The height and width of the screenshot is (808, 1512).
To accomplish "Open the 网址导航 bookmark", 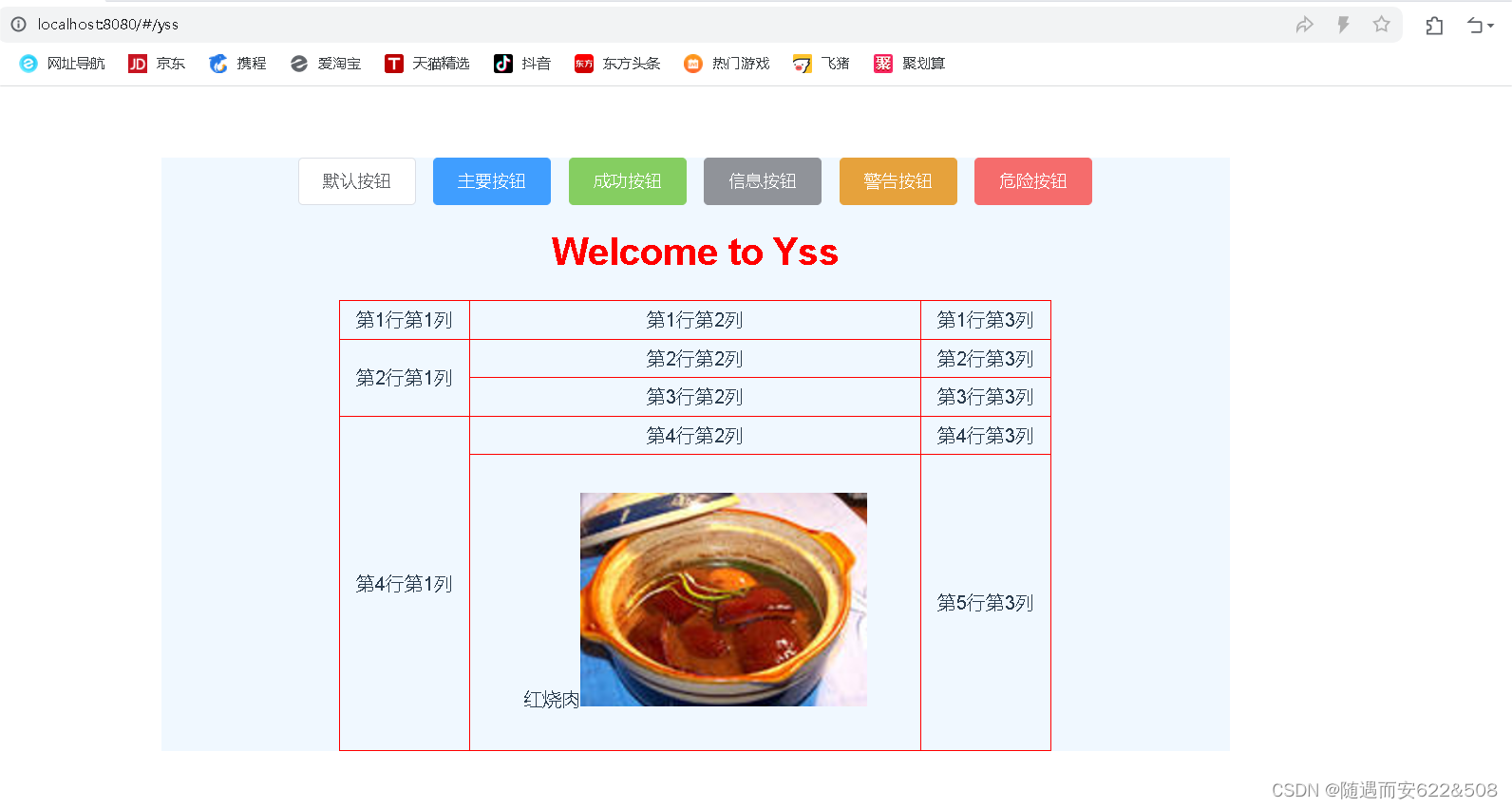I will point(63,64).
